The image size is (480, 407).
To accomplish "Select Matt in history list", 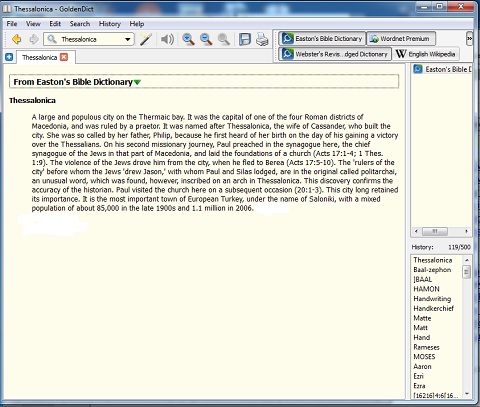I will coord(420,328).
